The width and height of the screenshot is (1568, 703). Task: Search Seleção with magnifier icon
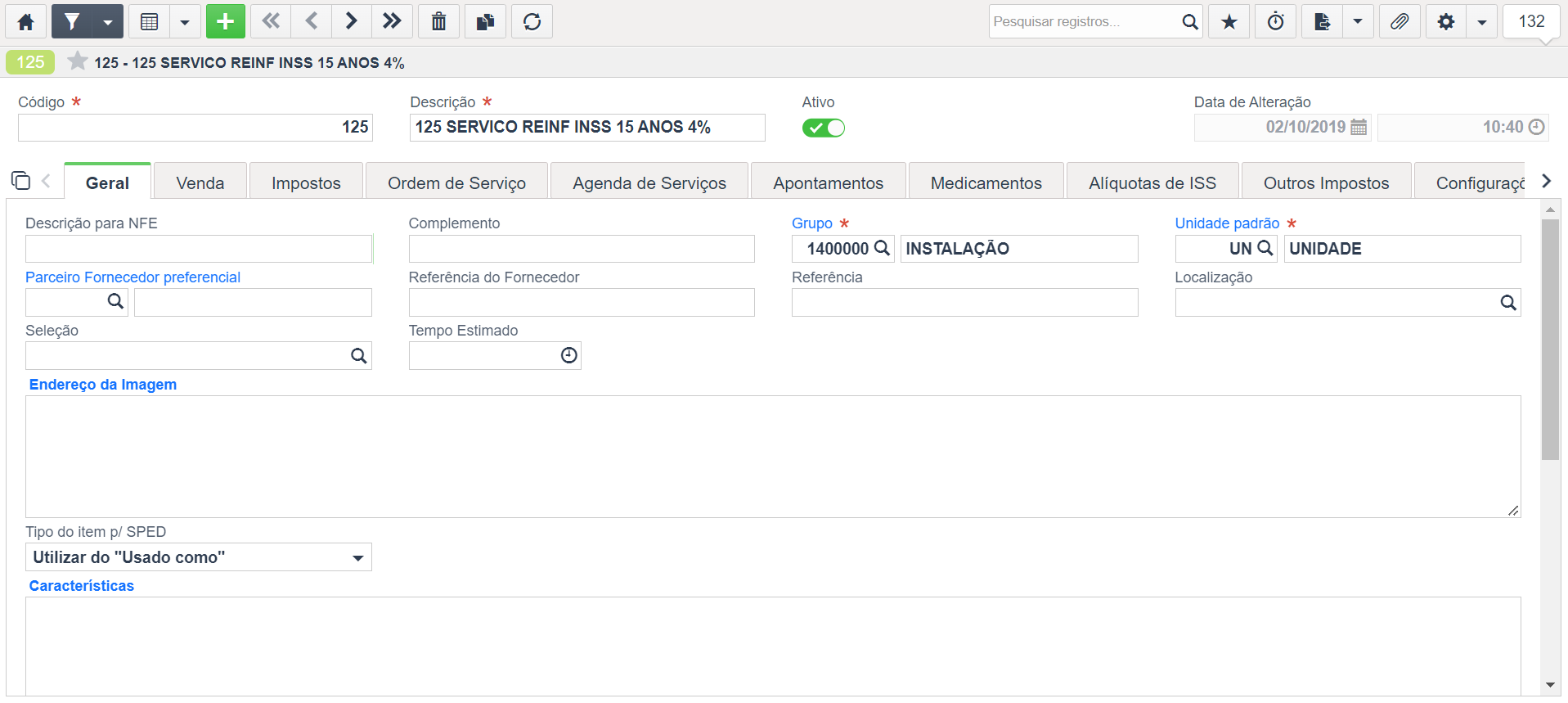[x=358, y=356]
